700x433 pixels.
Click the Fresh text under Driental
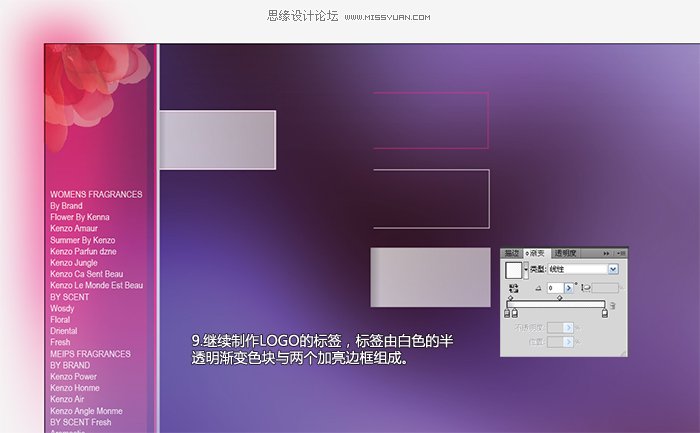point(60,342)
